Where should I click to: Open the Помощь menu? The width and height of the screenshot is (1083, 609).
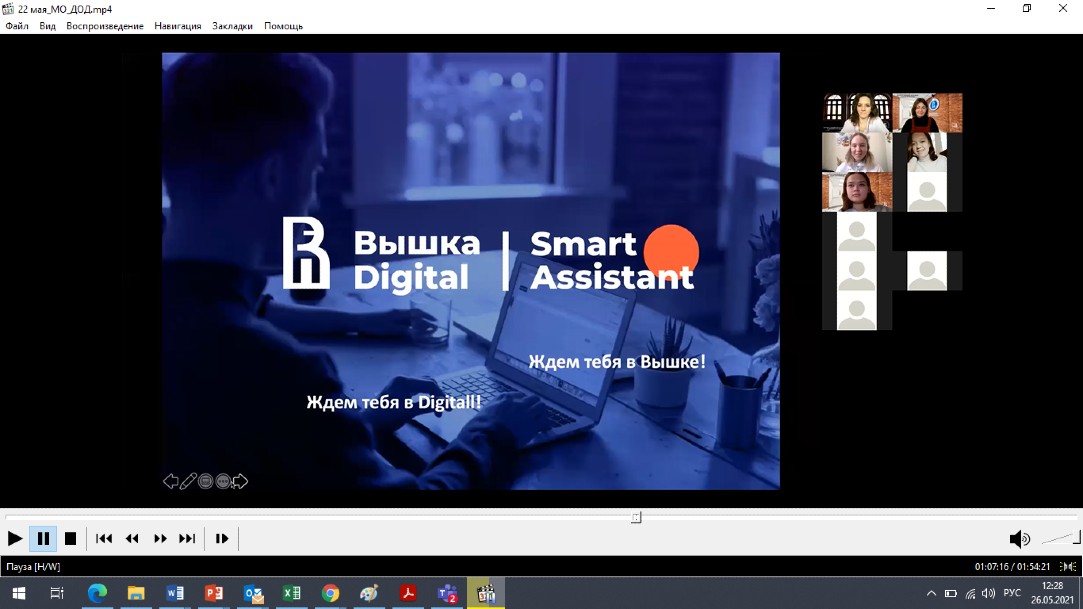283,26
